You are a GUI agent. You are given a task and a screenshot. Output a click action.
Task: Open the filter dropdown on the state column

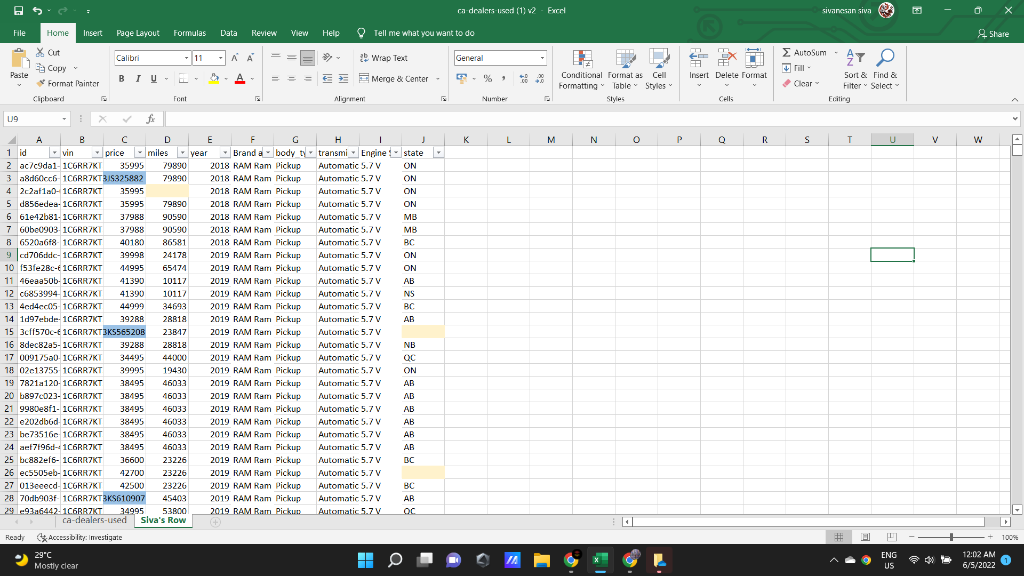[x=437, y=153]
